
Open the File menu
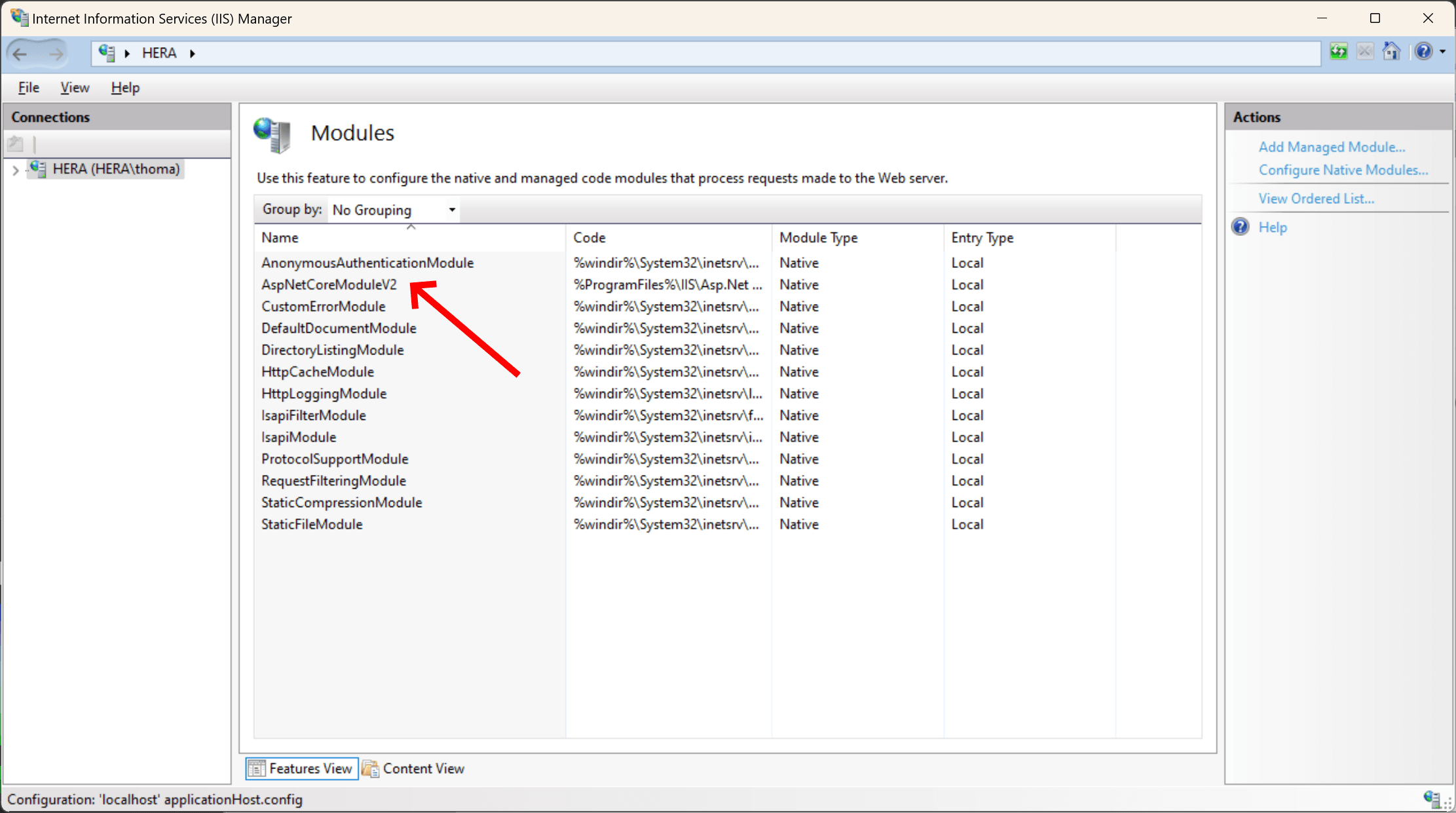point(28,87)
